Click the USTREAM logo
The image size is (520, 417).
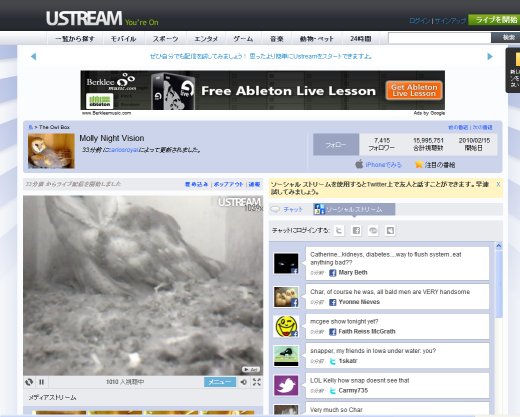pyautogui.click(x=84, y=18)
